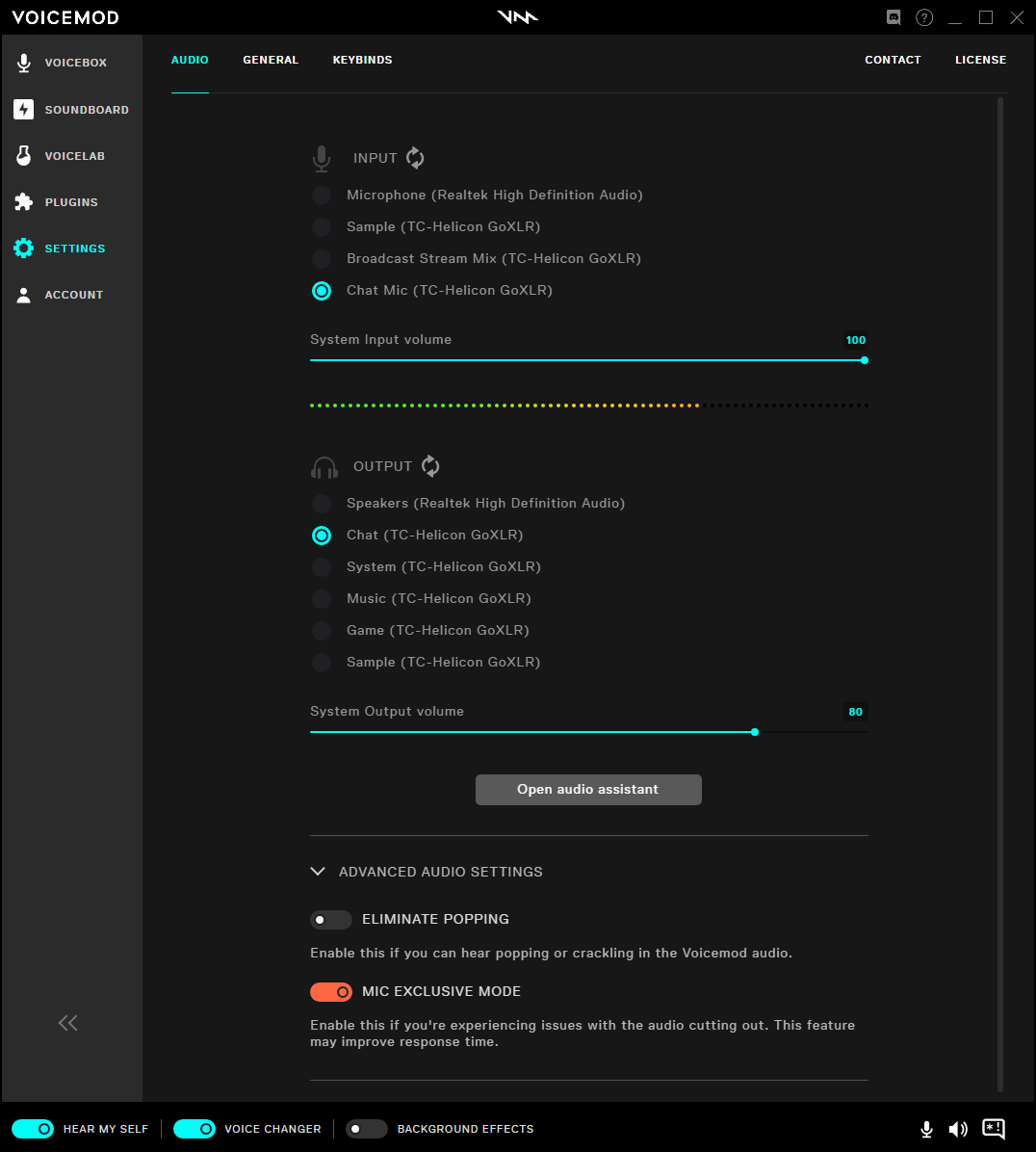Click the speaker volume icon in bottom bar

coord(958,1129)
